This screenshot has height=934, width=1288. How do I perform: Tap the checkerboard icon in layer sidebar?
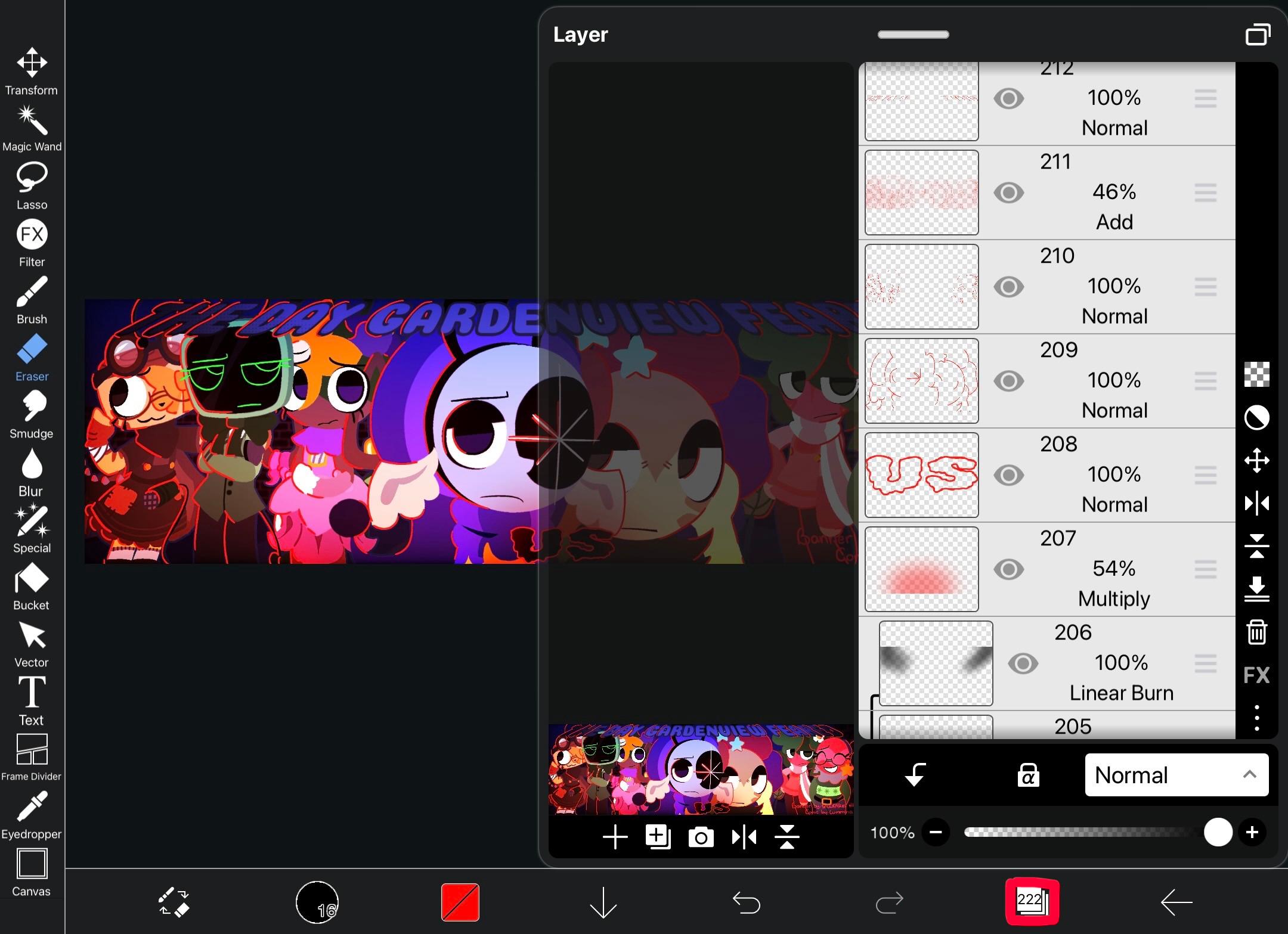point(1256,374)
